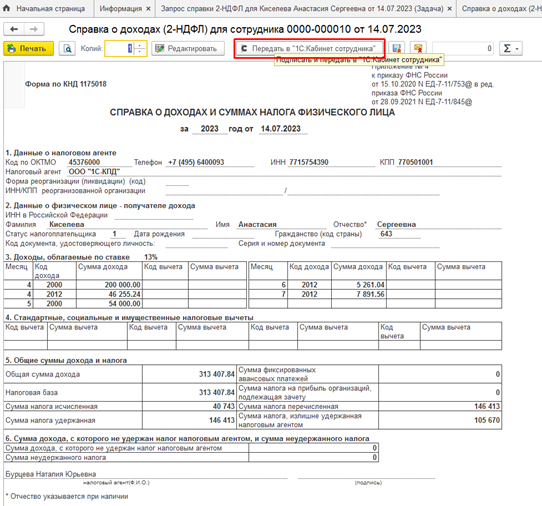Select the signer name Бурцева Наталия Юрьевна

(50, 474)
